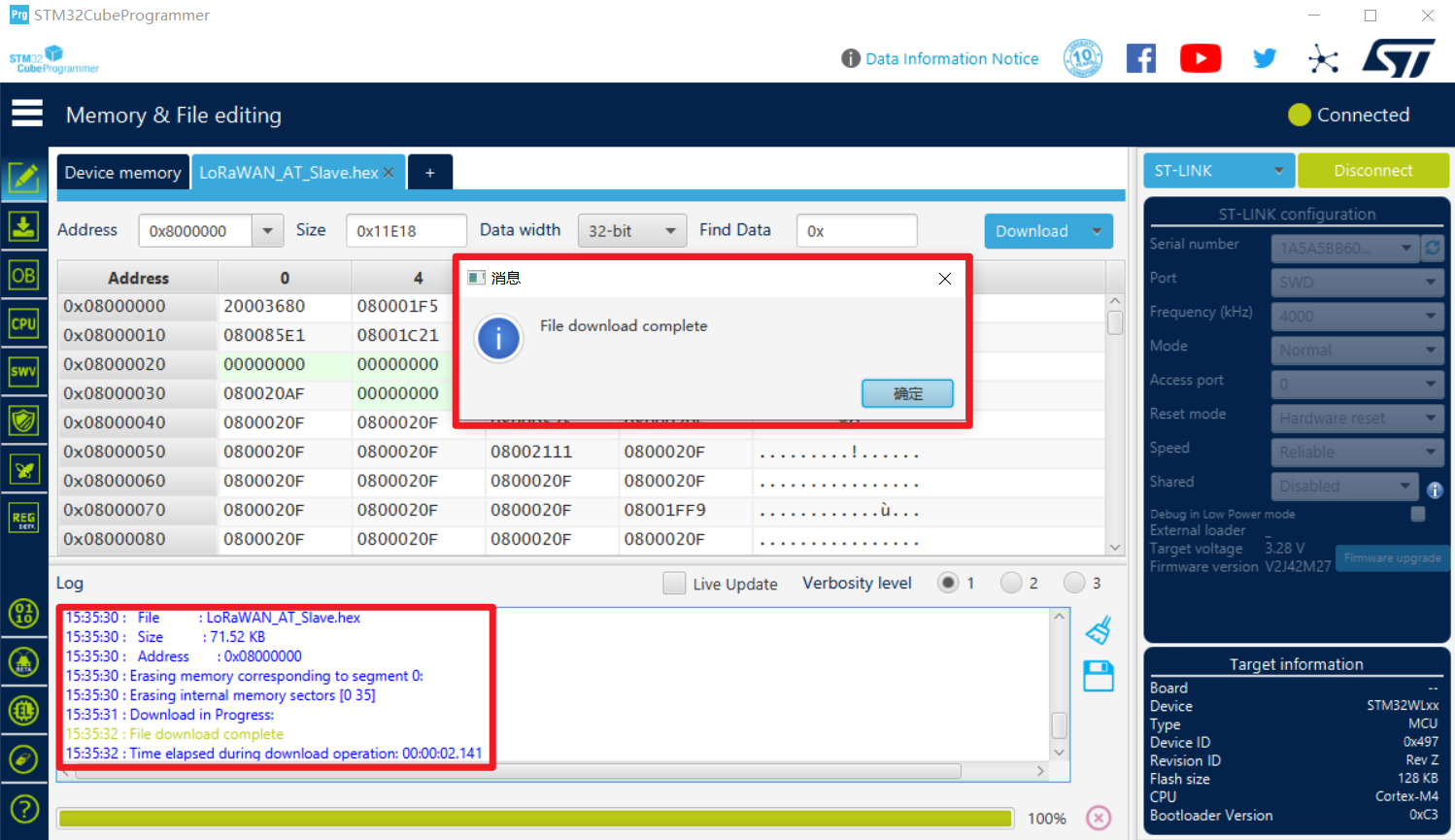
Task: Open Data Information Notice link
Action: click(952, 58)
